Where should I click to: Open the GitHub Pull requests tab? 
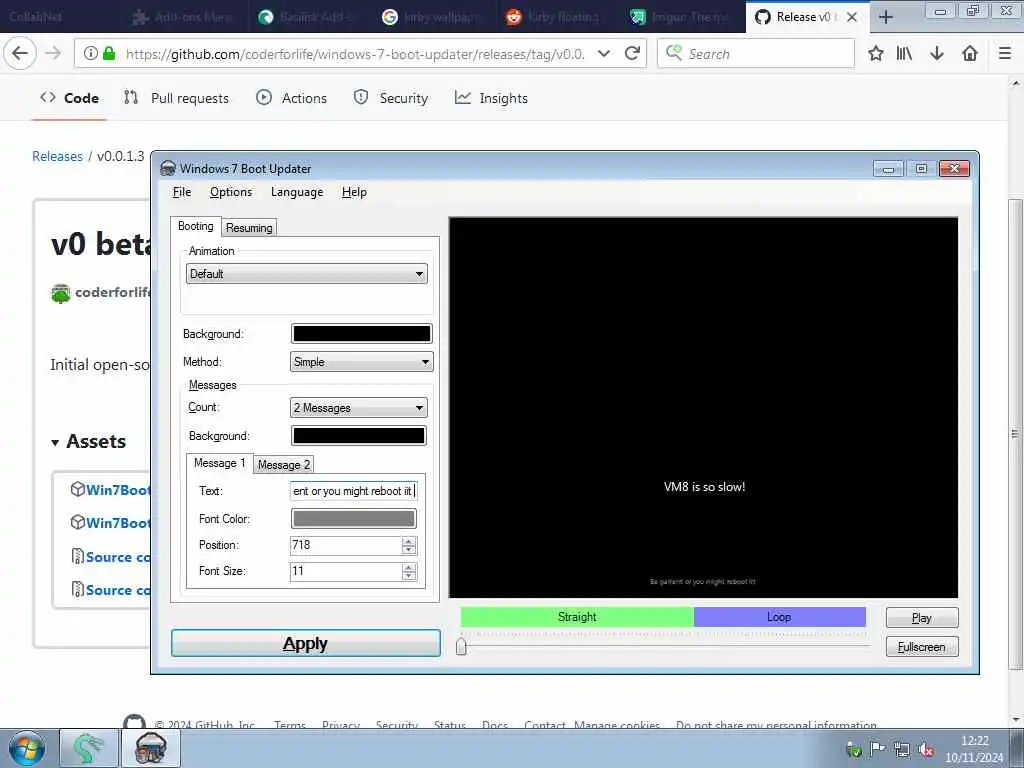tap(176, 98)
